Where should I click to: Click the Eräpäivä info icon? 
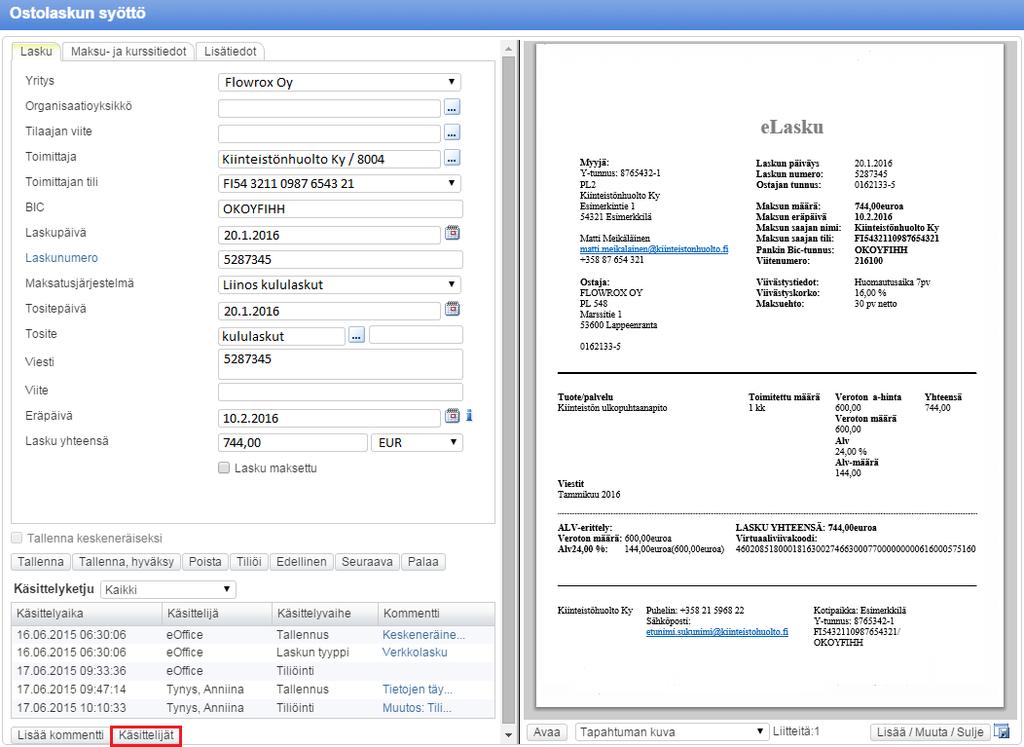(469, 416)
